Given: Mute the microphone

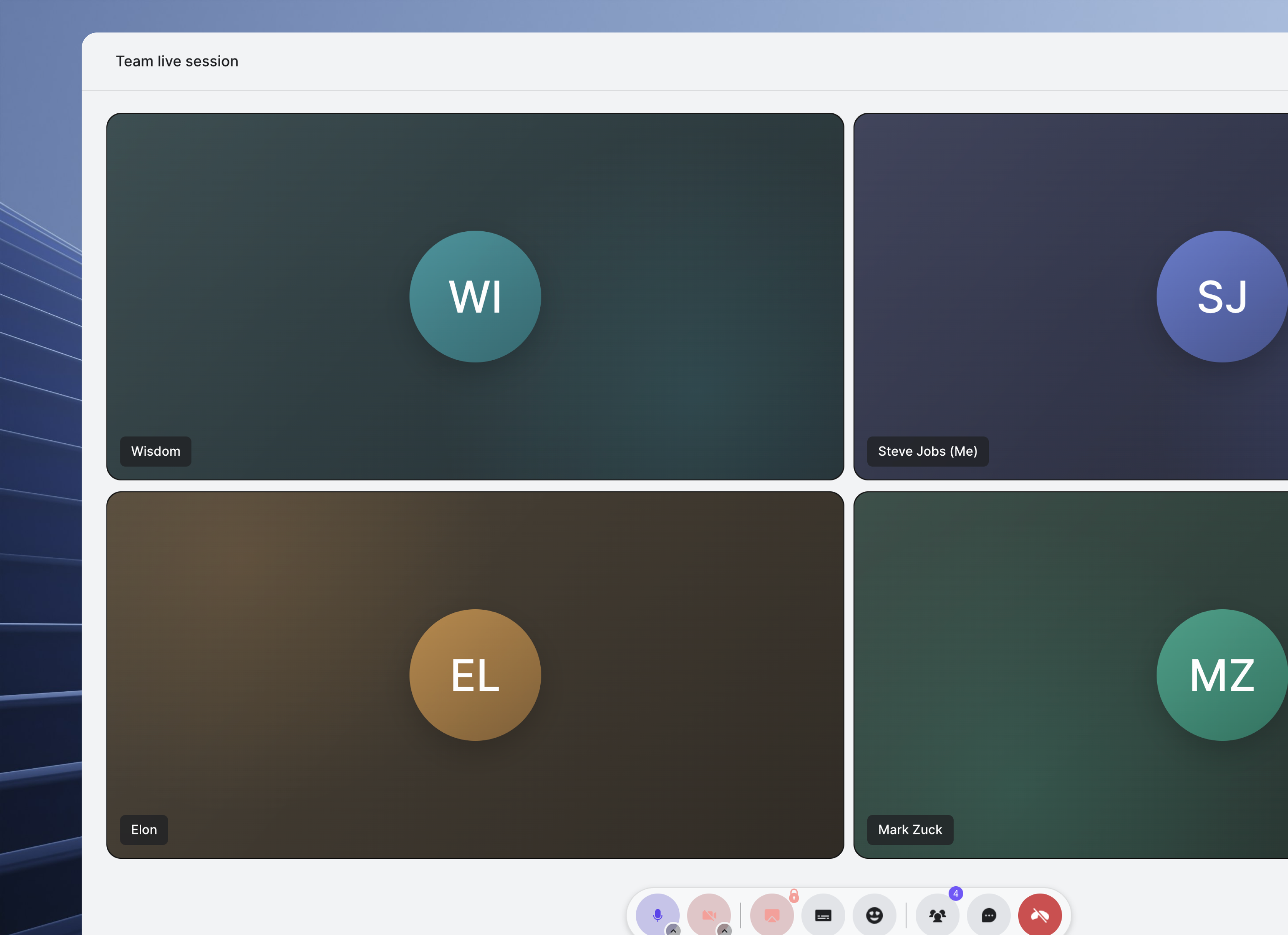Looking at the screenshot, I should (657, 914).
